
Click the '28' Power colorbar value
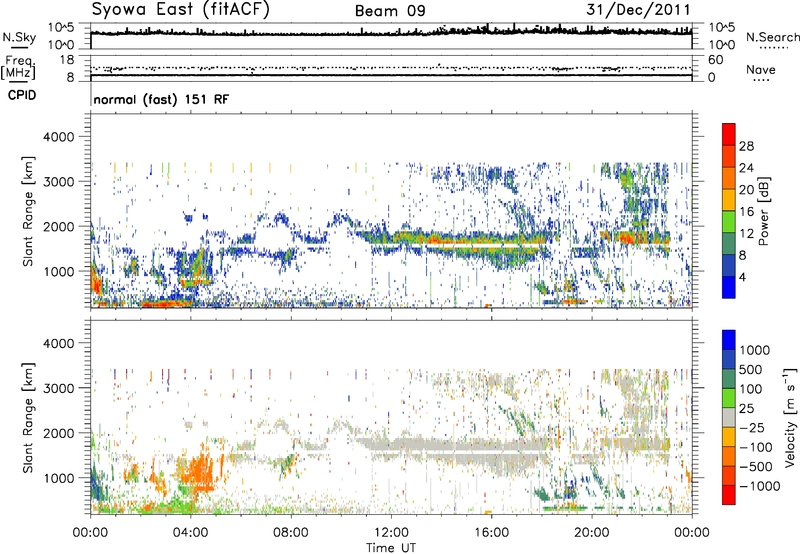pyautogui.click(x=746, y=146)
